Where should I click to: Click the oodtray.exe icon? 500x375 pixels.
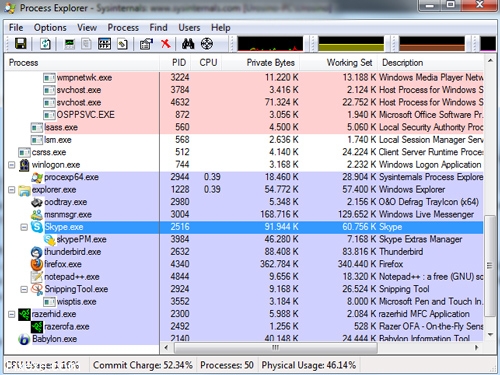pyautogui.click(x=37, y=202)
